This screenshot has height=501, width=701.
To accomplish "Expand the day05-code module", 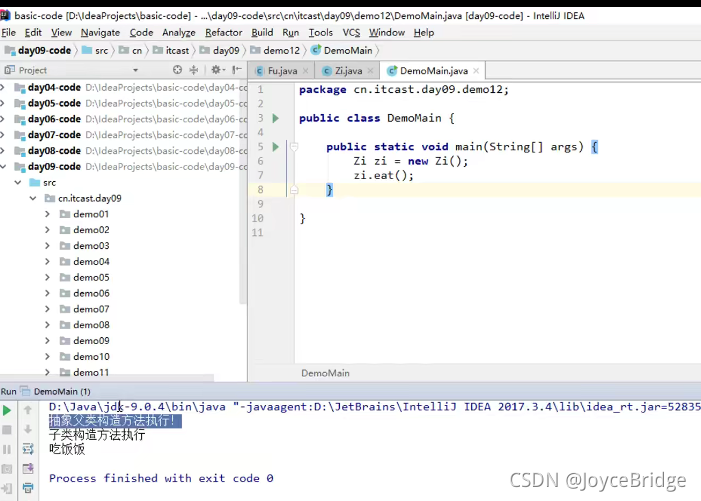I will tap(3, 103).
